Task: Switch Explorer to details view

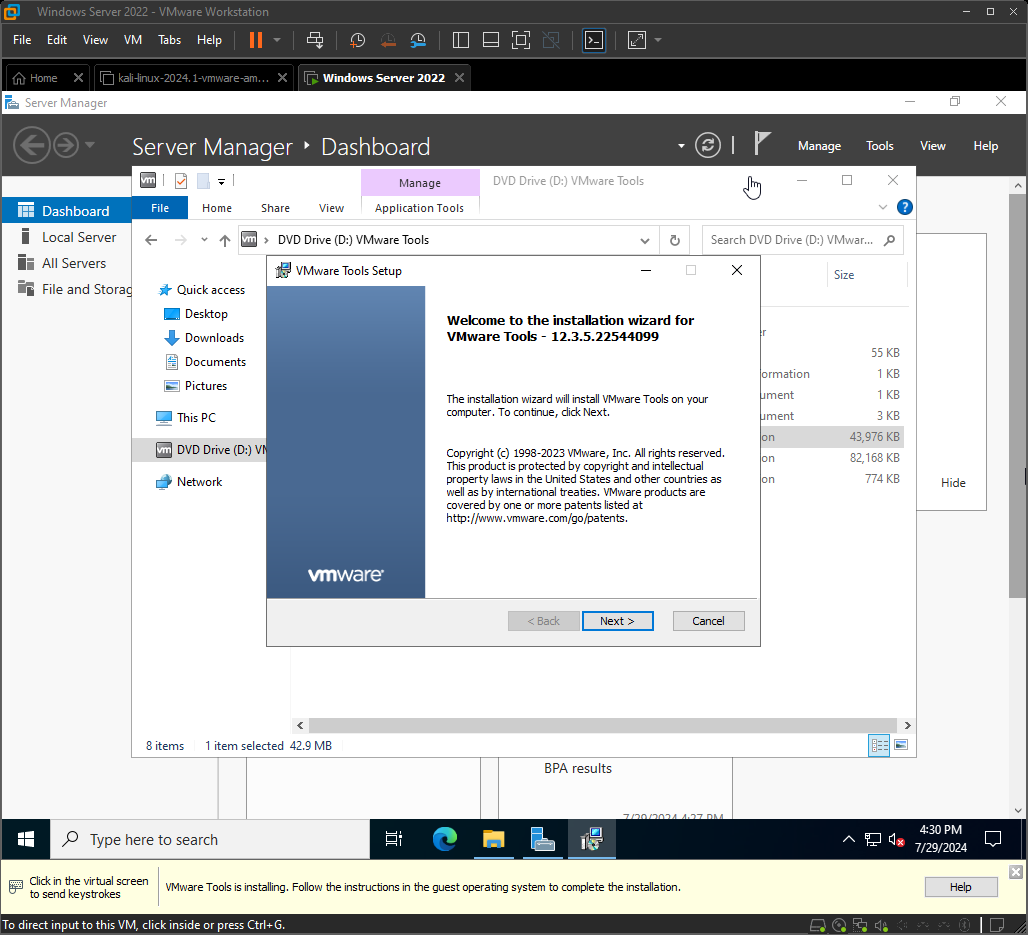Action: (879, 746)
